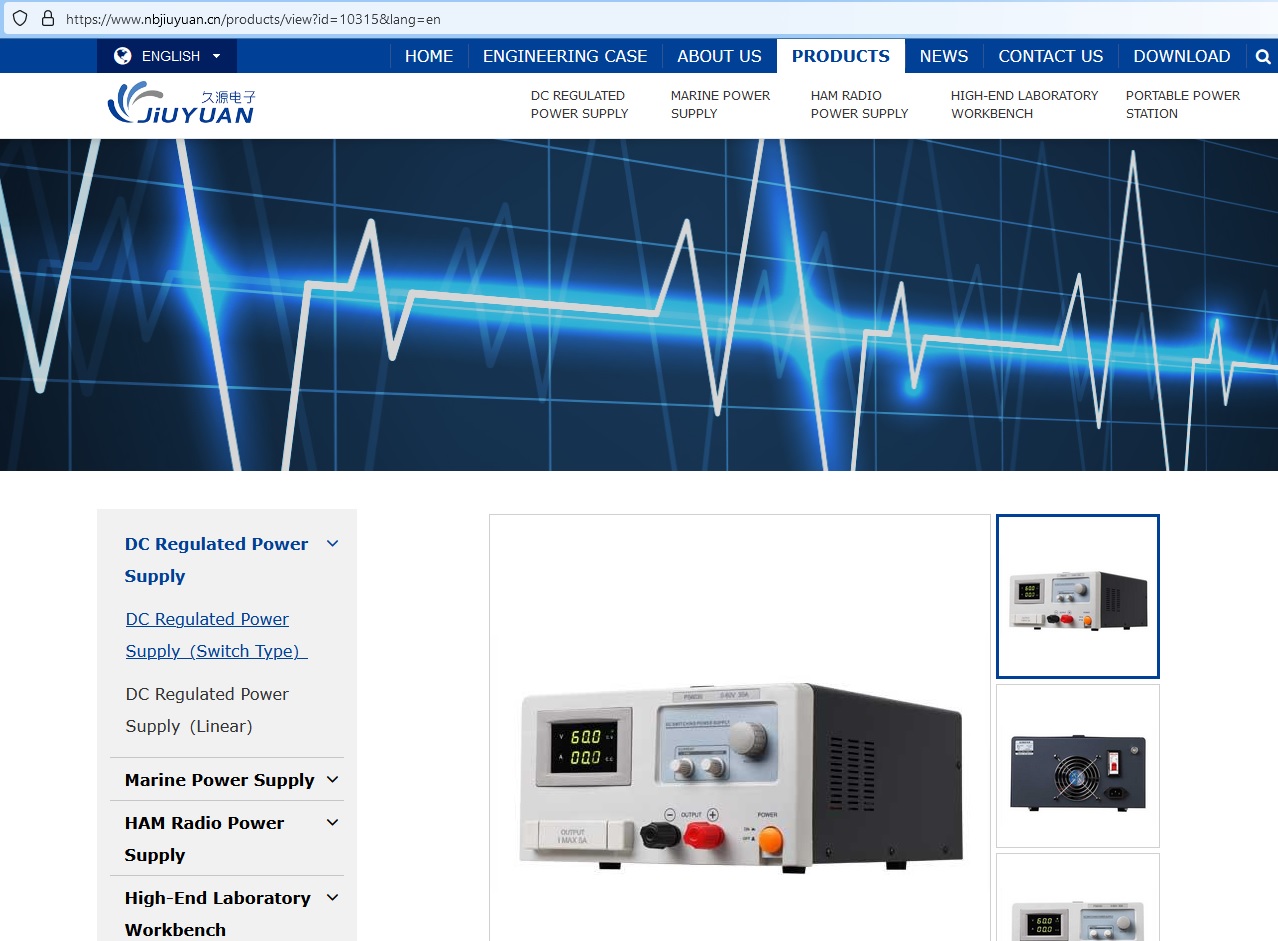Open the CONTACT US menu item

(1051, 56)
